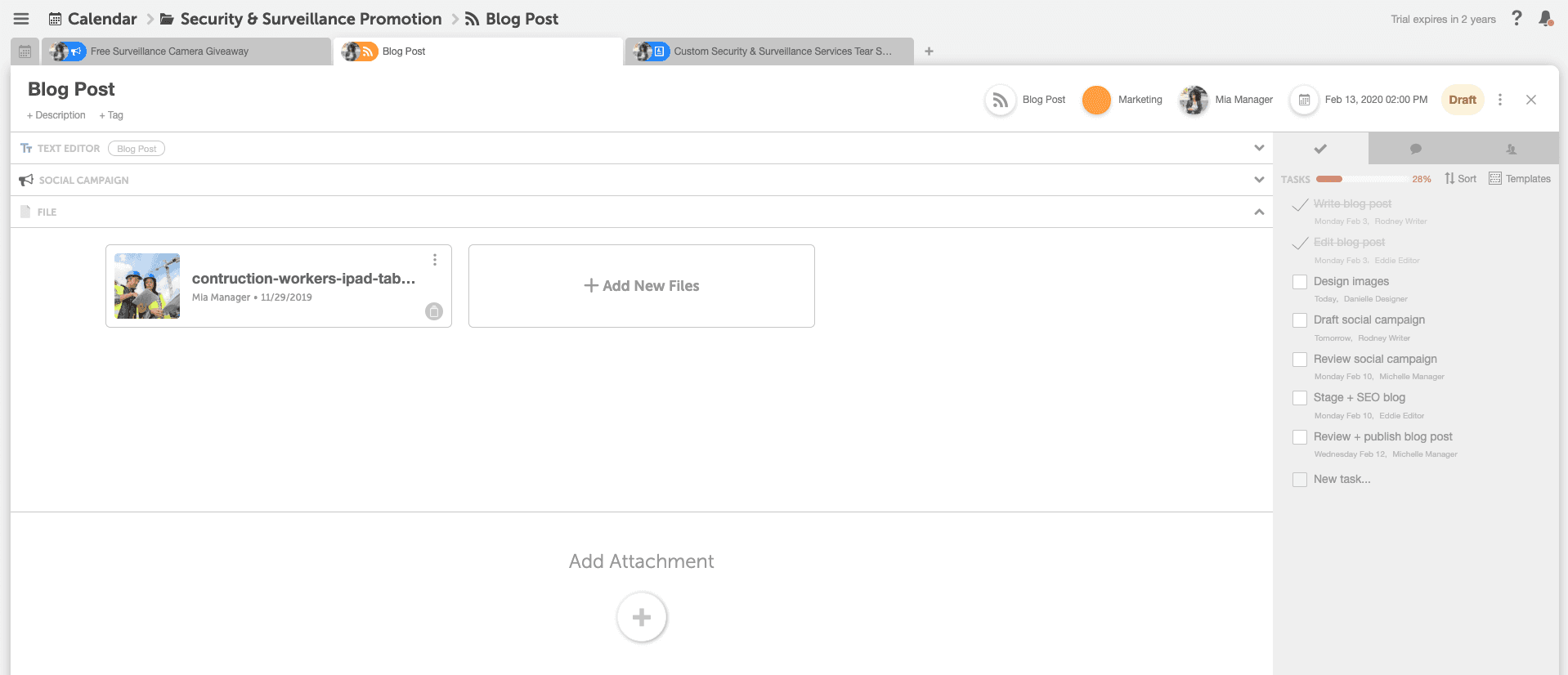Switch to Custom Security & Surveillance Services tab
Image resolution: width=1568 pixels, height=675 pixels.
pos(782,51)
